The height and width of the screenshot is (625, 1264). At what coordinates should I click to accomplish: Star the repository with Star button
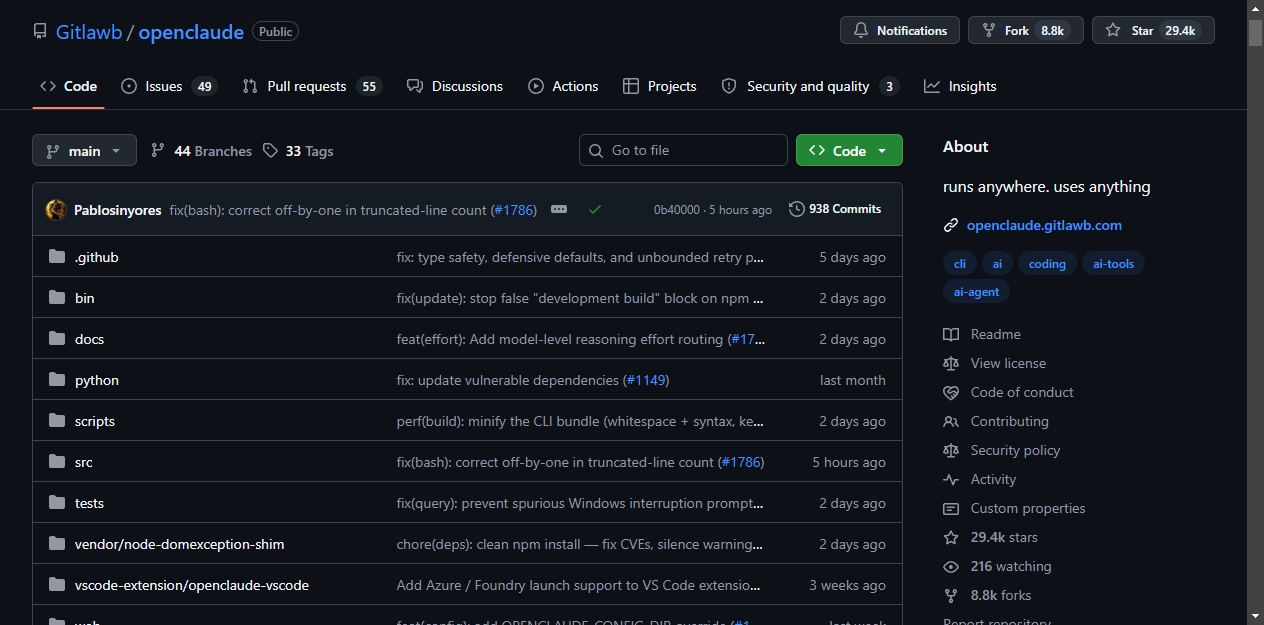[x=1153, y=31]
